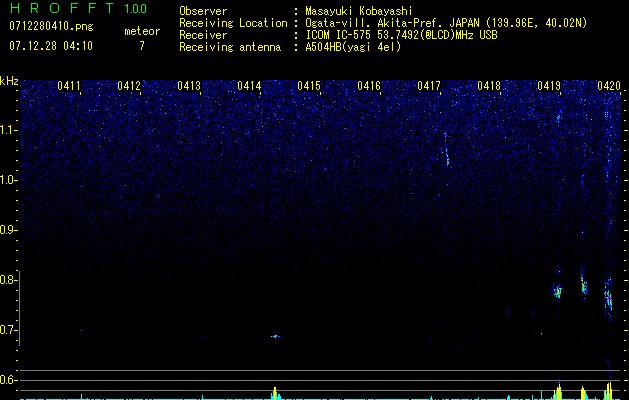Click the vertical echo streak after 0417
Screen dimensions: 629x400
(x=447, y=150)
